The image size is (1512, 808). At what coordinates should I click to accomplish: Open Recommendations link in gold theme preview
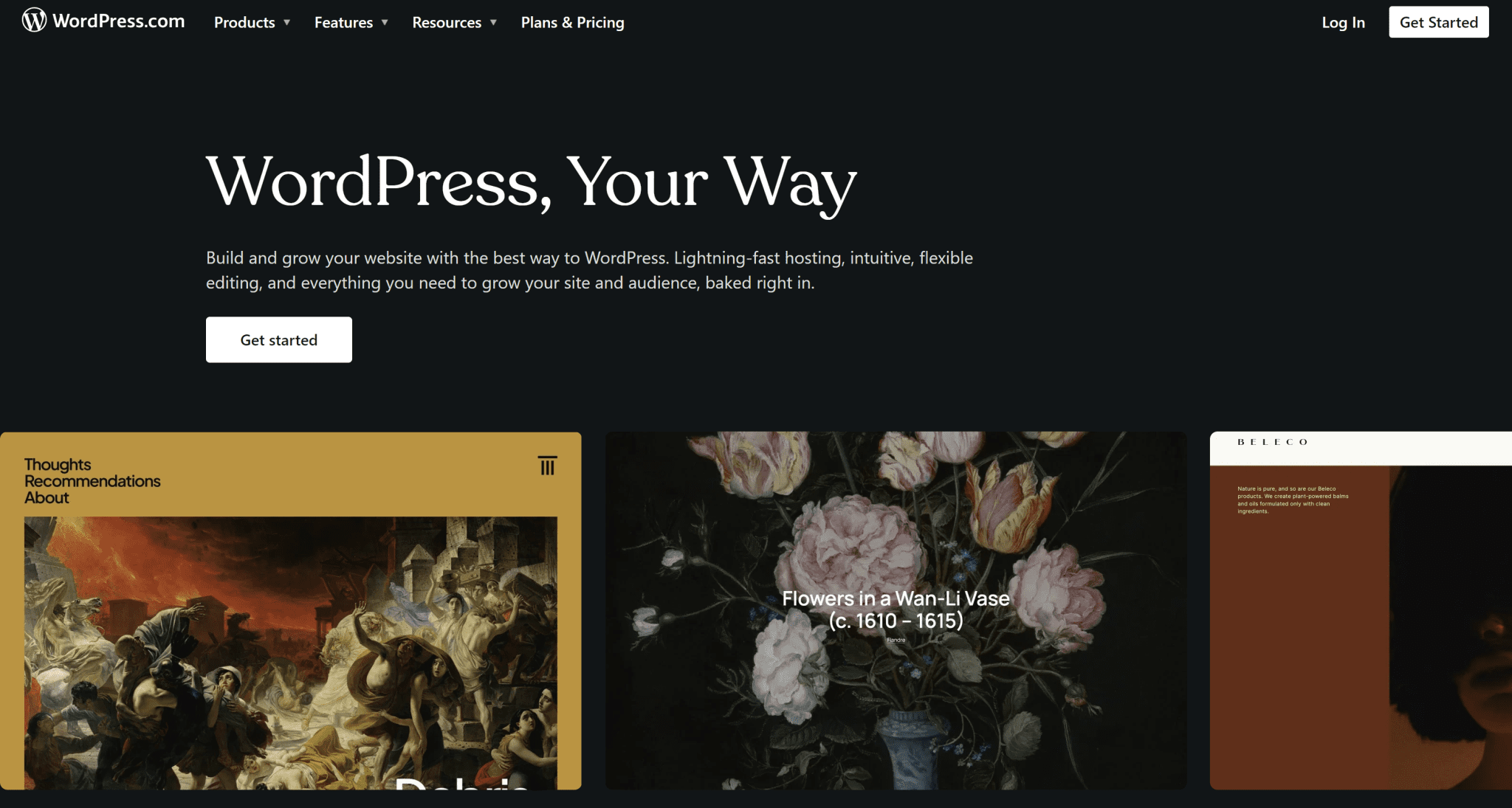[92, 481]
